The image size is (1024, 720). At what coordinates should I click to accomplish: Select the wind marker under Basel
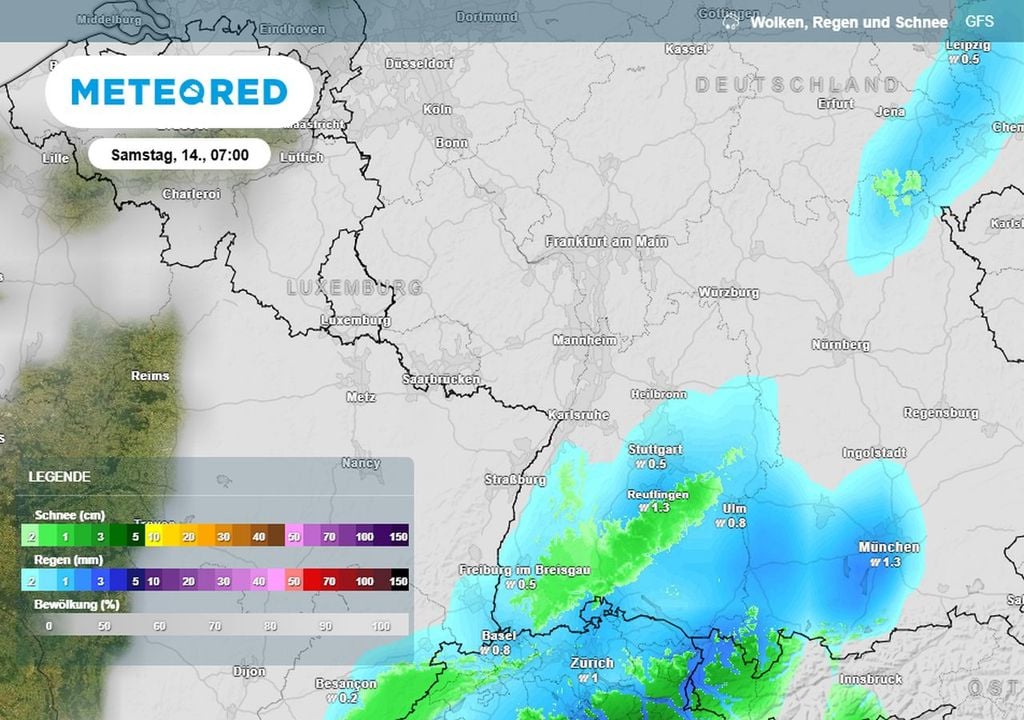coord(486,649)
